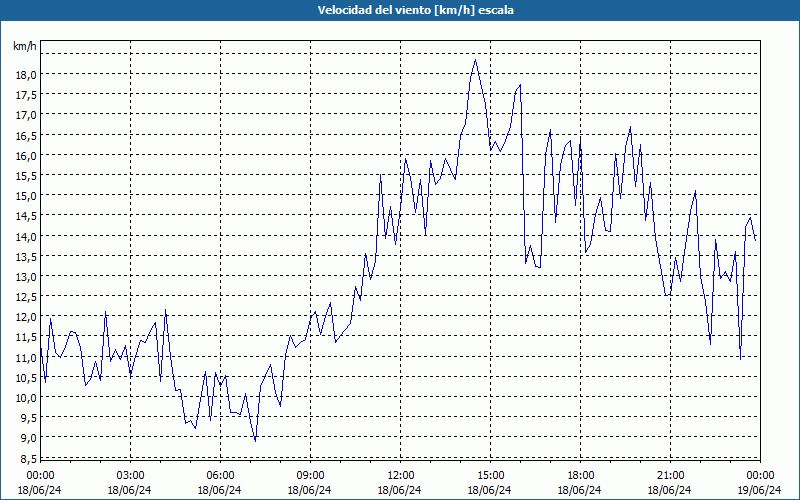Screen dimensions: 800x500
Task: Click the 9,5 y-axis value
Action: (28, 418)
